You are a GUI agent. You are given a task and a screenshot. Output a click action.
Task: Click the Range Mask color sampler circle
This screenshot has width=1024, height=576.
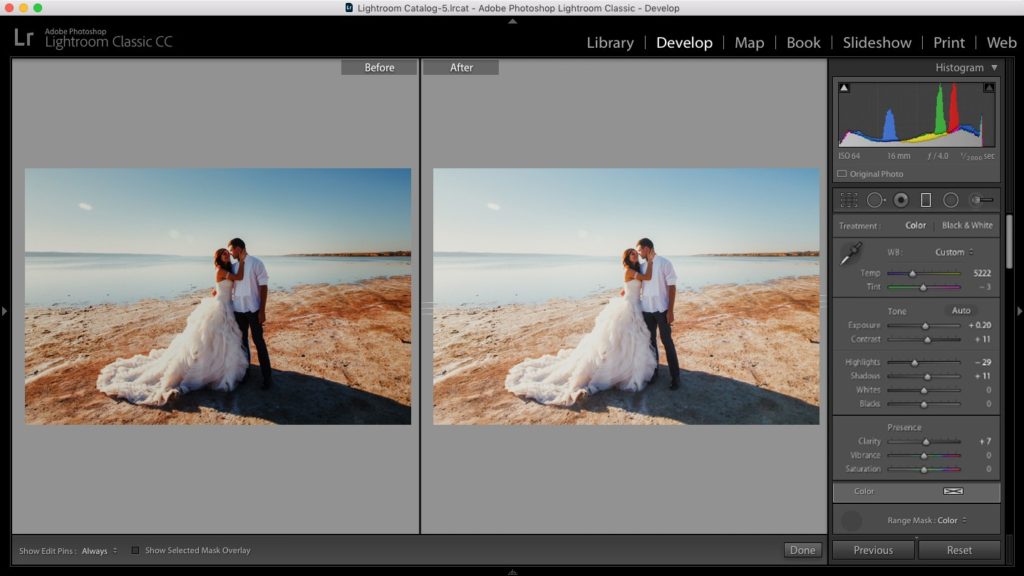click(x=851, y=520)
